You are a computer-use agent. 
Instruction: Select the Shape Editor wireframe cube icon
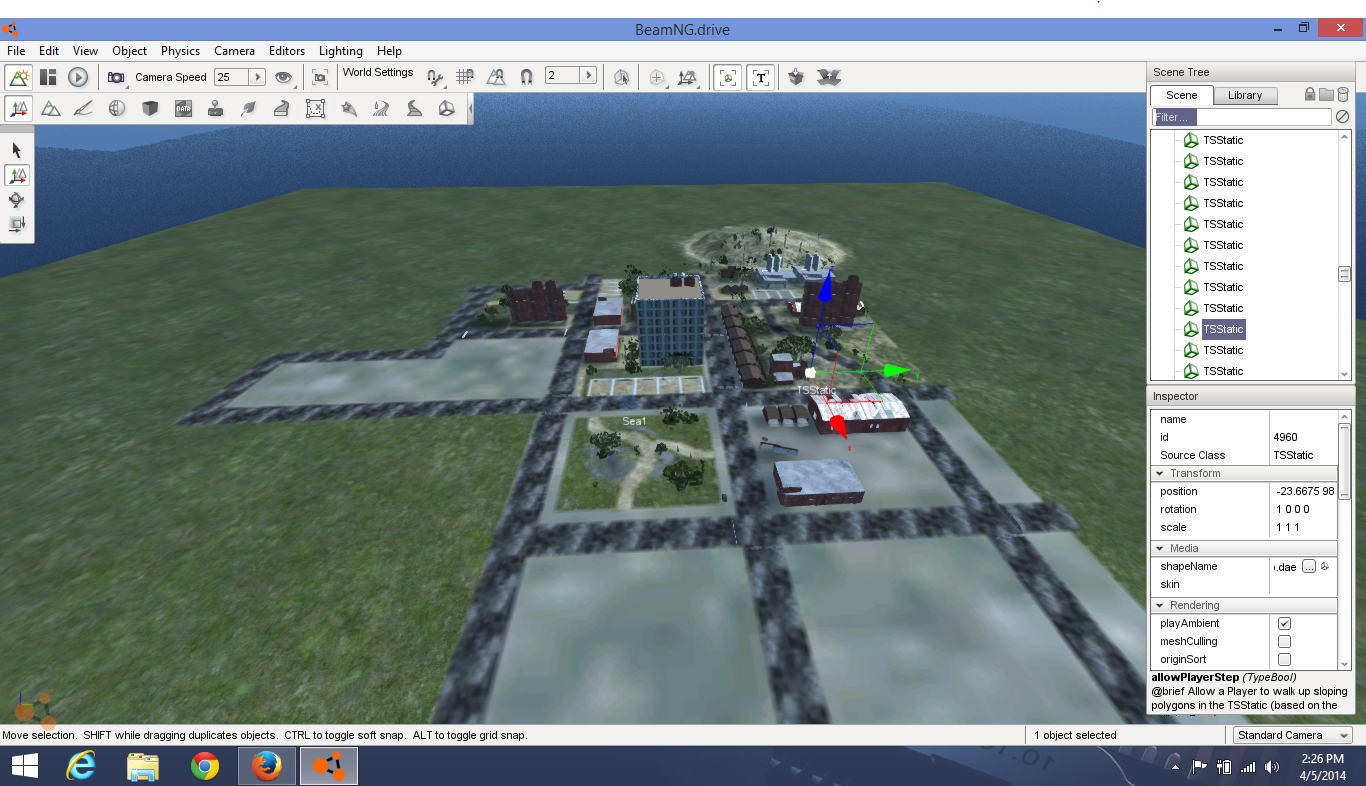447,109
